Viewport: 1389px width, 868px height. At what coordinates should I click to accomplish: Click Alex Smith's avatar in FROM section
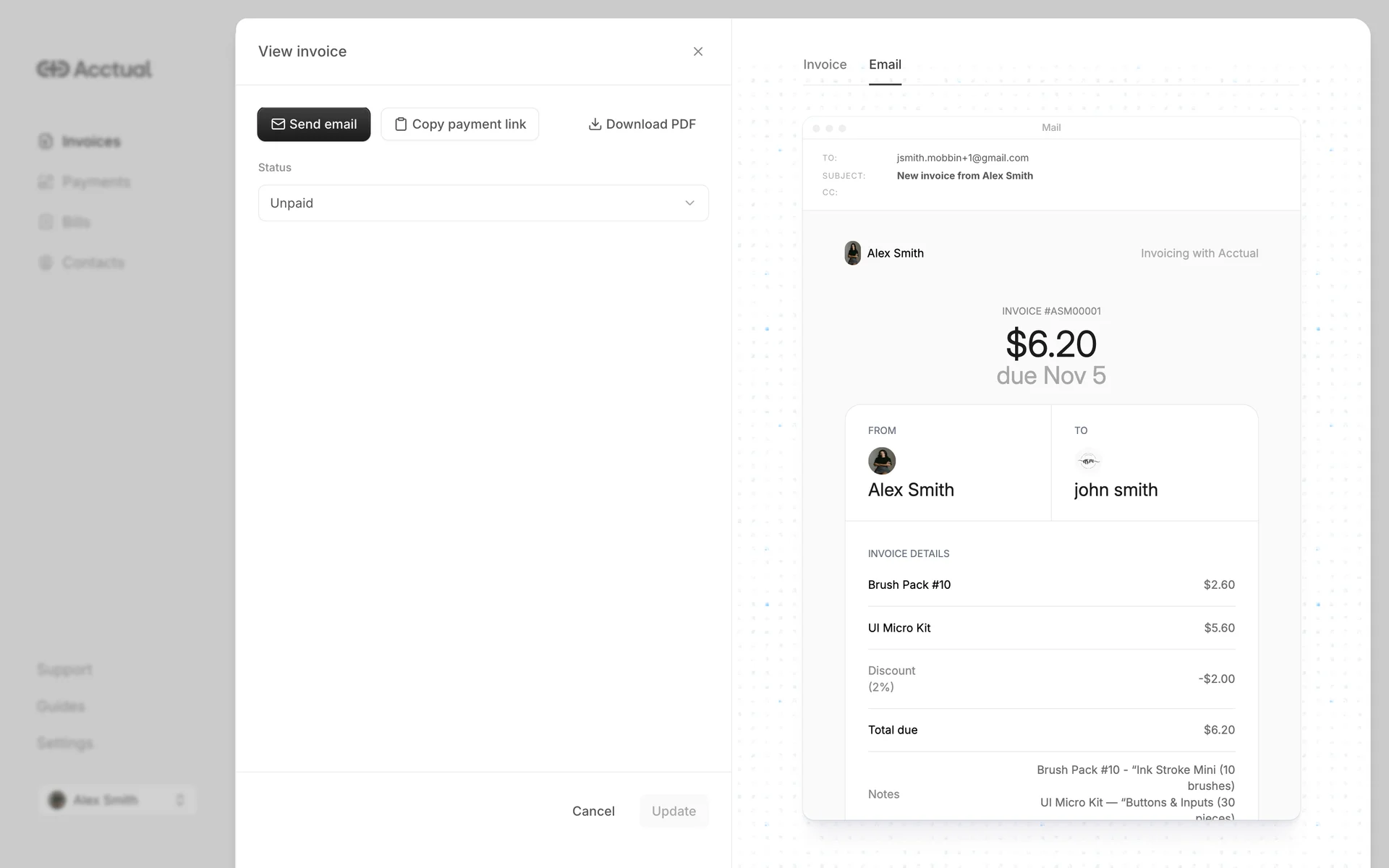(x=881, y=461)
